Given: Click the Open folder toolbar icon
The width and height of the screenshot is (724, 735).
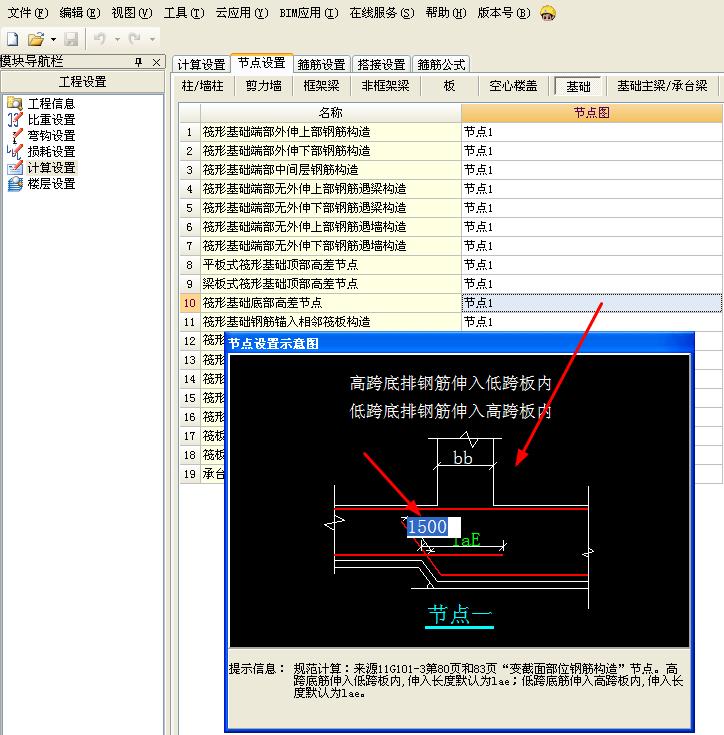Looking at the screenshot, I should tap(36, 39).
